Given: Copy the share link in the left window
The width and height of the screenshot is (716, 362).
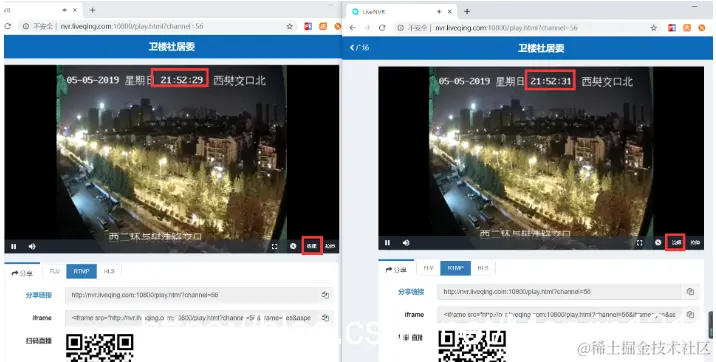Looking at the screenshot, I should [325, 295].
